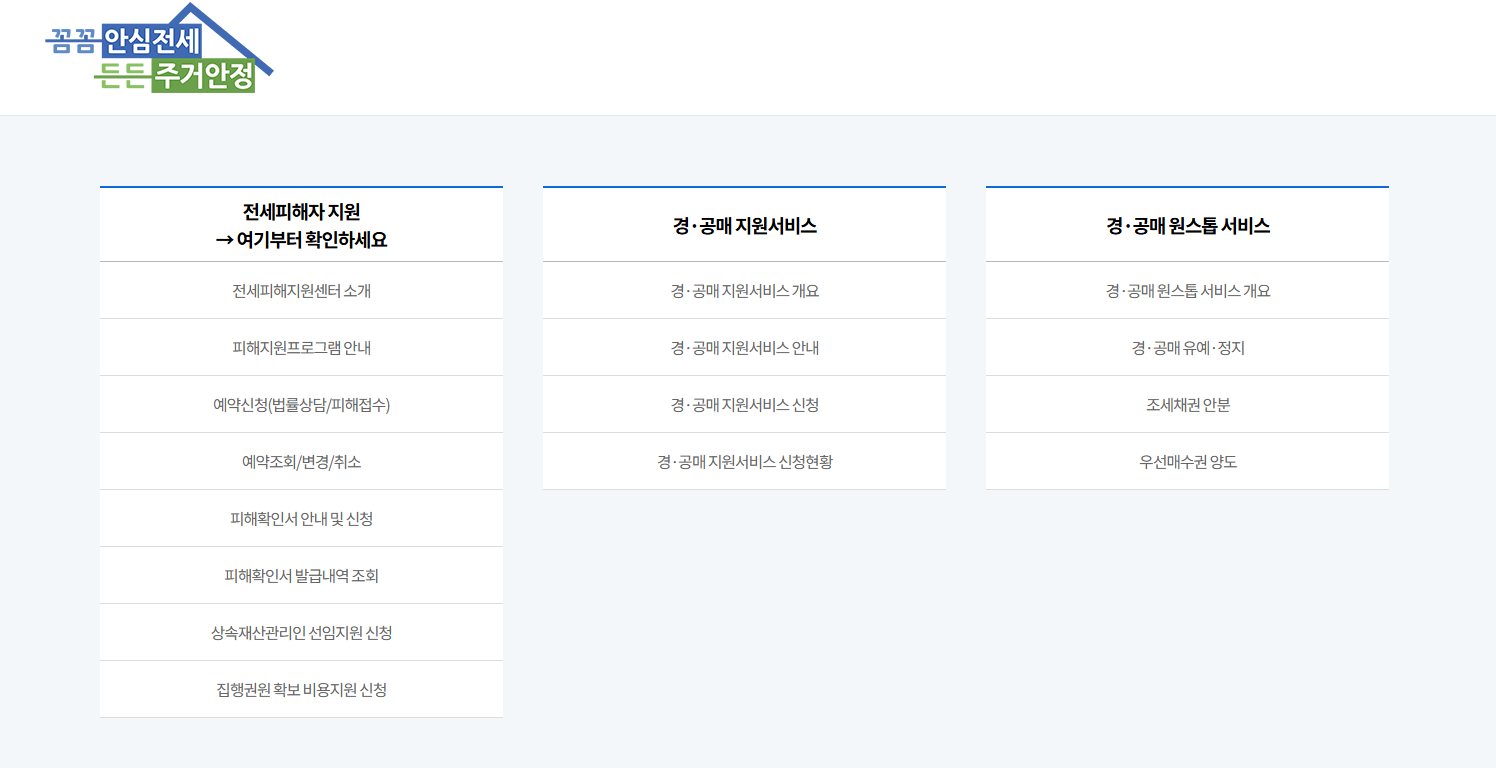Select 상속재산관리인 선임지원 신청
This screenshot has height=768, width=1496.
click(301, 632)
